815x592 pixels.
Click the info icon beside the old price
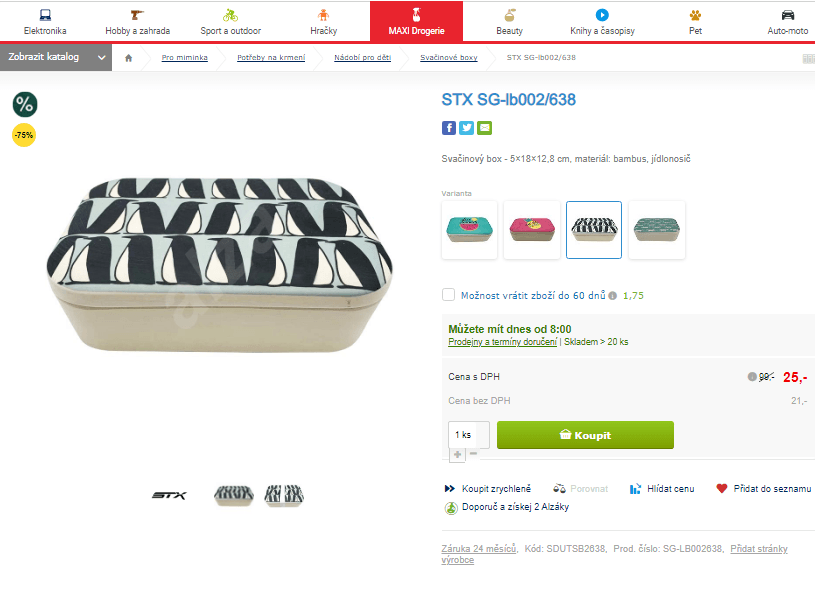[752, 377]
